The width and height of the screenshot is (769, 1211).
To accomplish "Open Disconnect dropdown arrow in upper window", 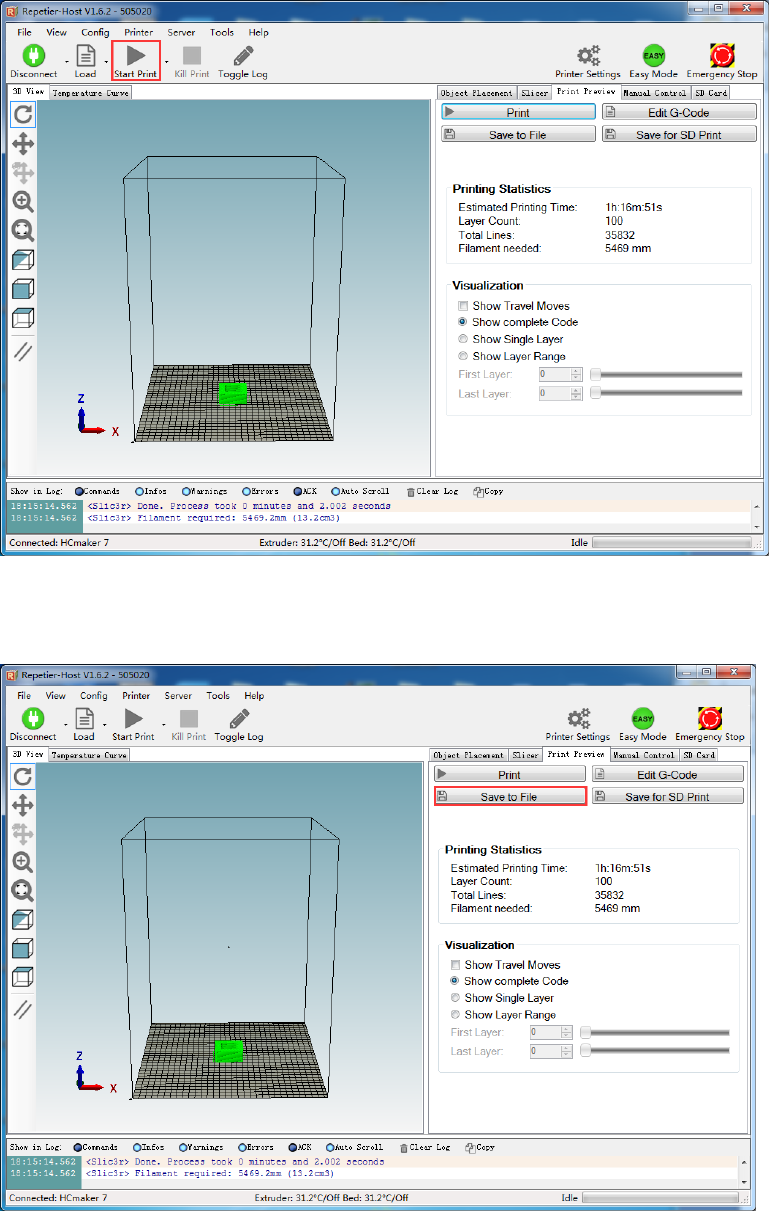I will click(x=67, y=61).
